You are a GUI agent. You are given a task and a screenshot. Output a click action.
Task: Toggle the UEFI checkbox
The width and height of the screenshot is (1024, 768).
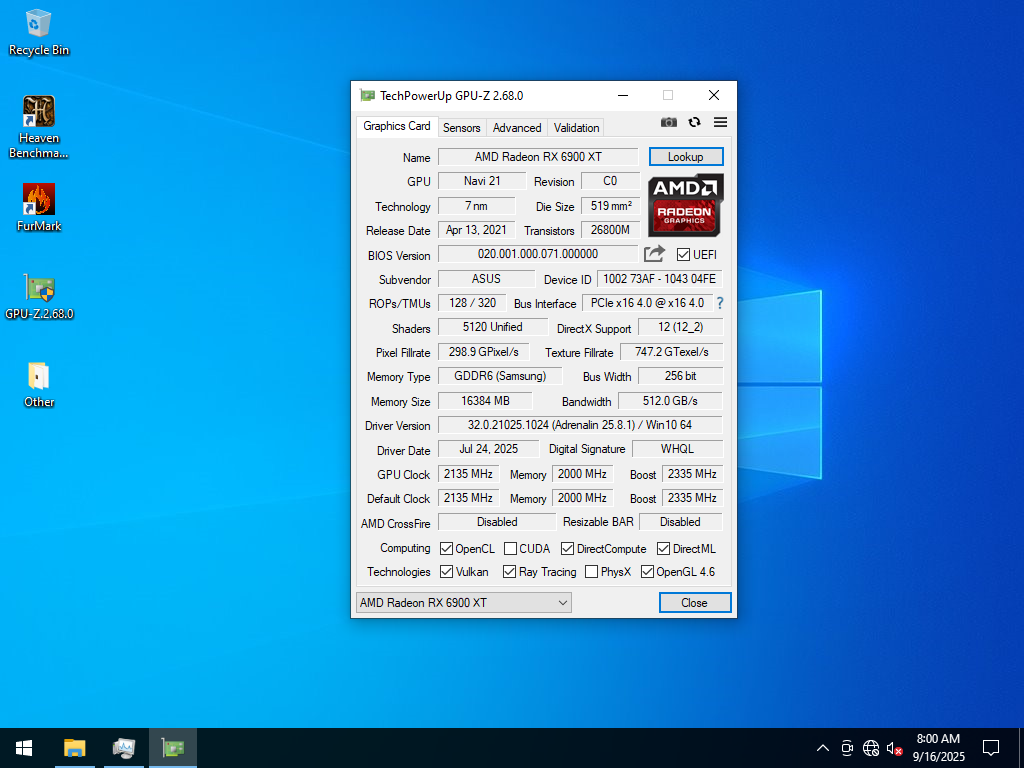[683, 255]
